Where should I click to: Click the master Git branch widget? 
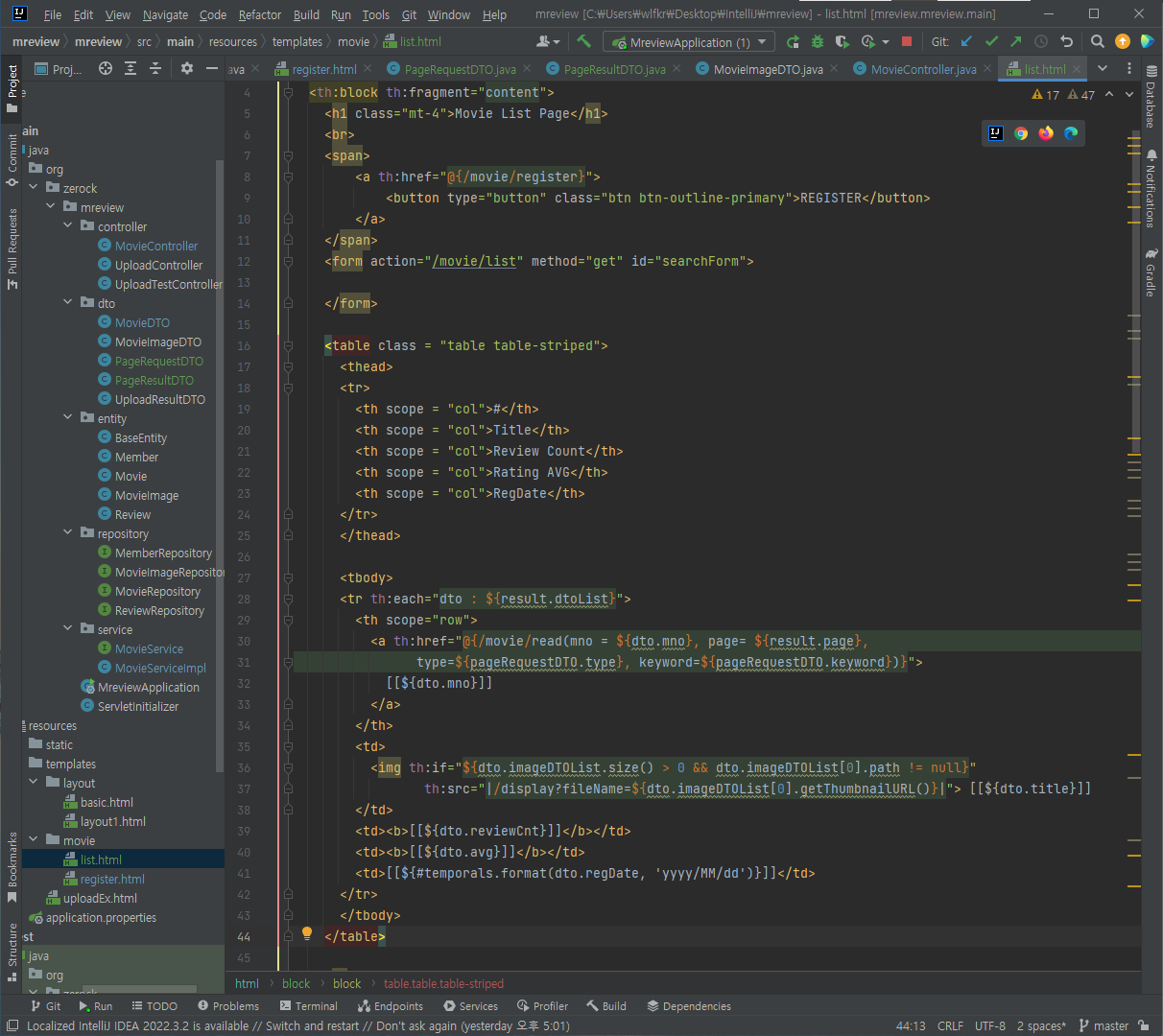(x=1104, y=1025)
